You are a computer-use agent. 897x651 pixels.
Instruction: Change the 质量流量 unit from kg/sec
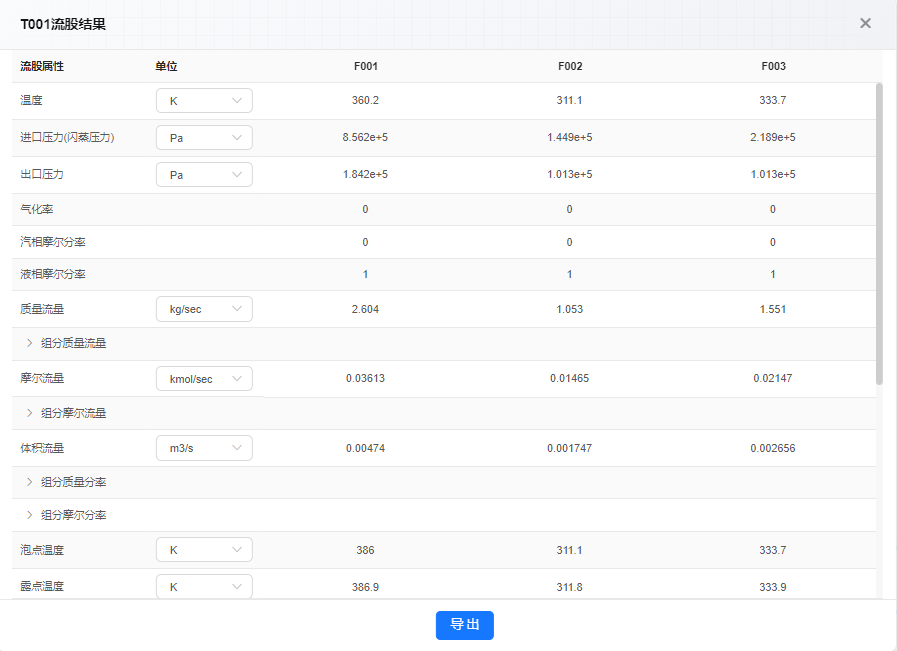point(204,309)
